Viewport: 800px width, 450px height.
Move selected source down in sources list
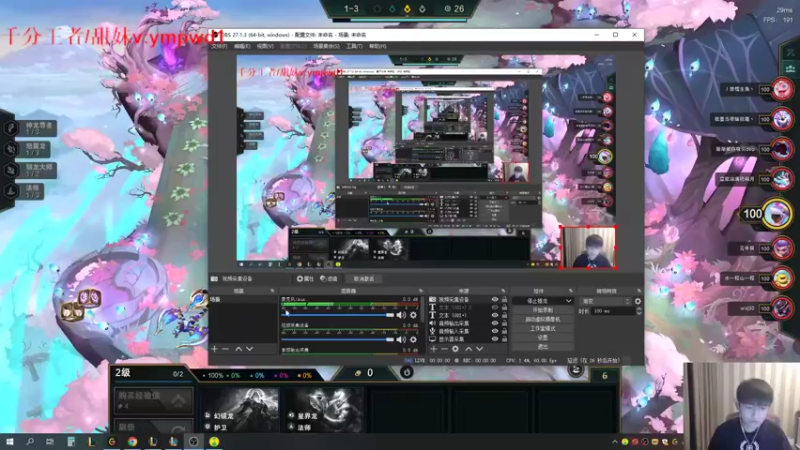[480, 349]
